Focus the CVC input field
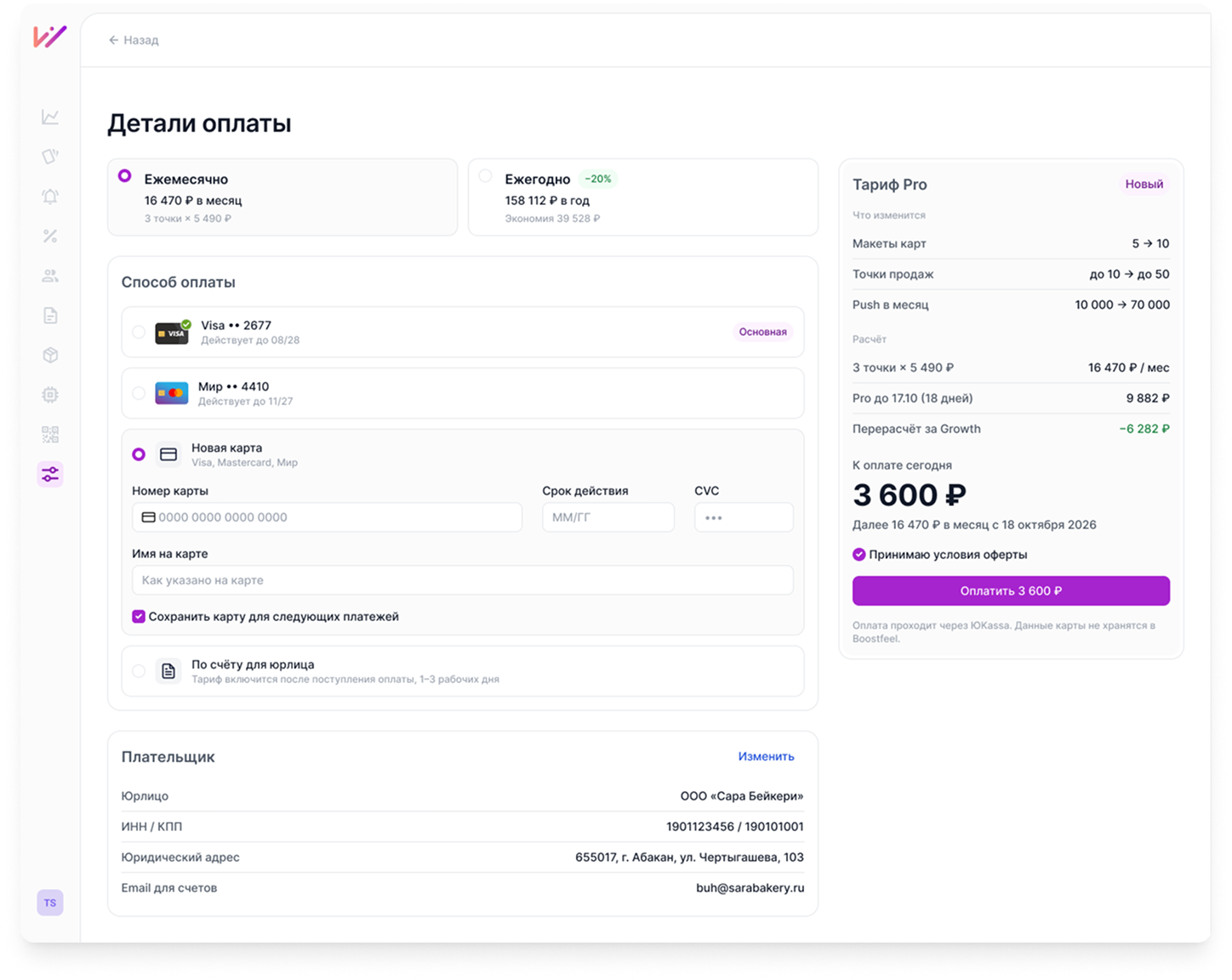This screenshot has height=980, width=1232. (744, 517)
